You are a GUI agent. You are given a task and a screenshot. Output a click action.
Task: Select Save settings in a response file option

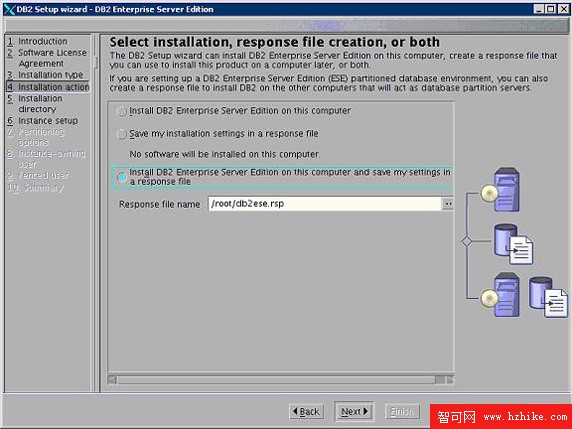pos(121,134)
